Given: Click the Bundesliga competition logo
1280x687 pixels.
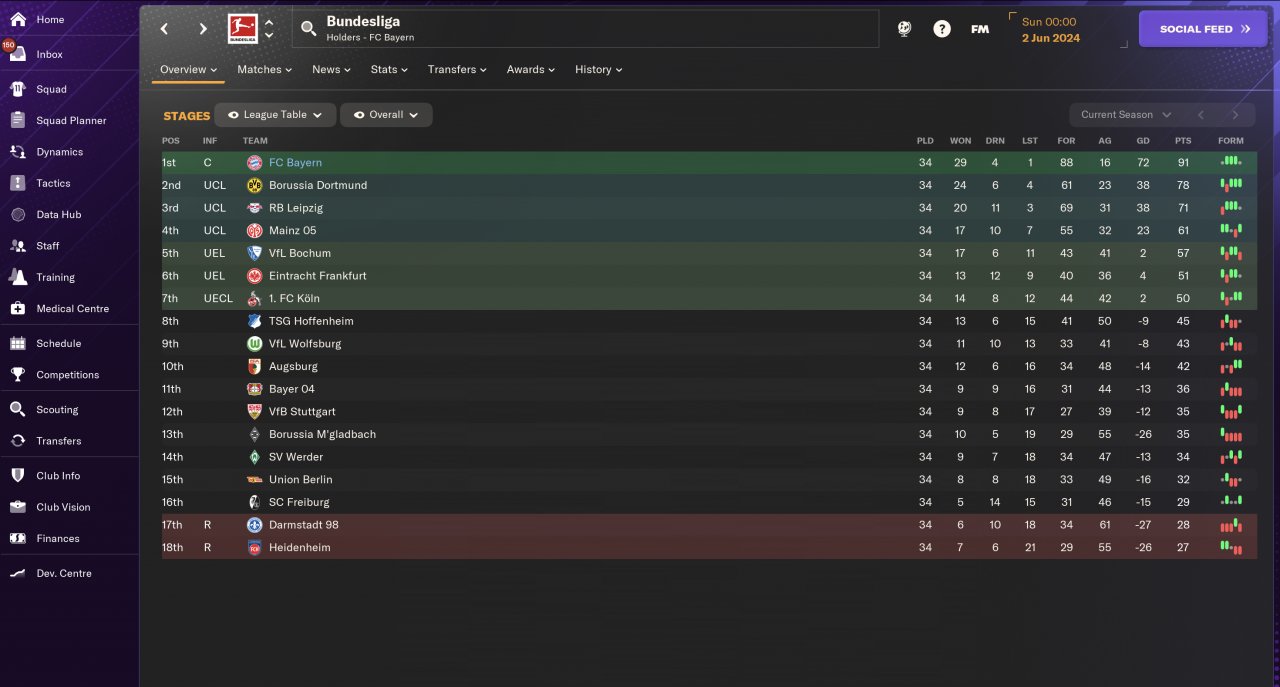Looking at the screenshot, I should 242,29.
